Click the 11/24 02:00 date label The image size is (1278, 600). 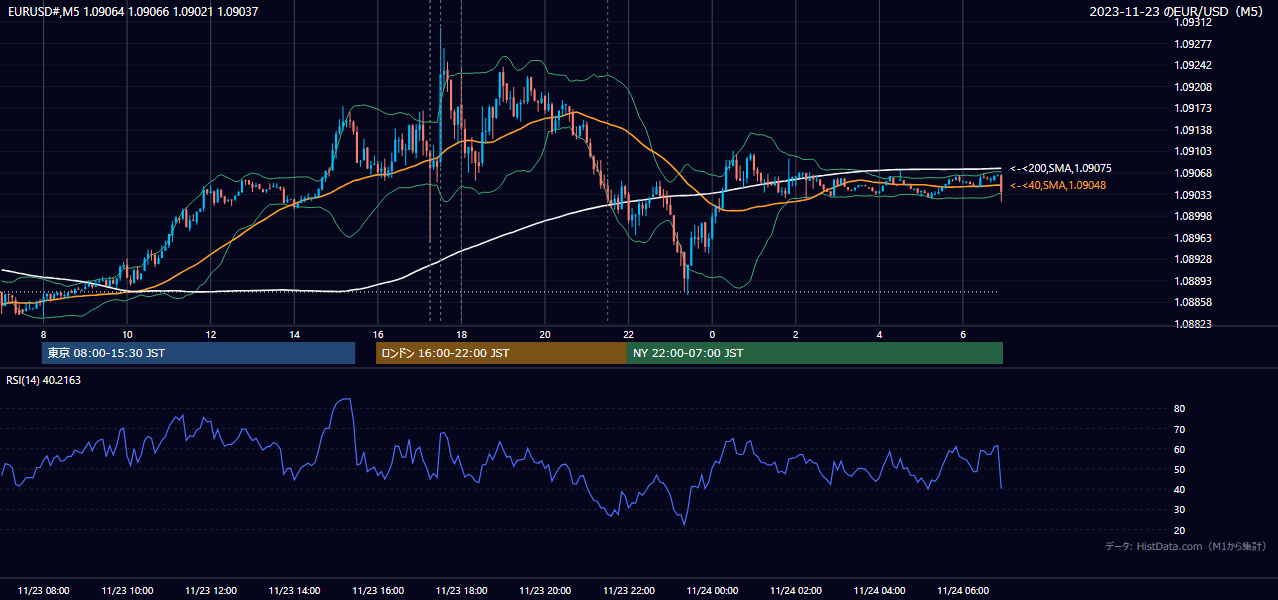pos(795,591)
